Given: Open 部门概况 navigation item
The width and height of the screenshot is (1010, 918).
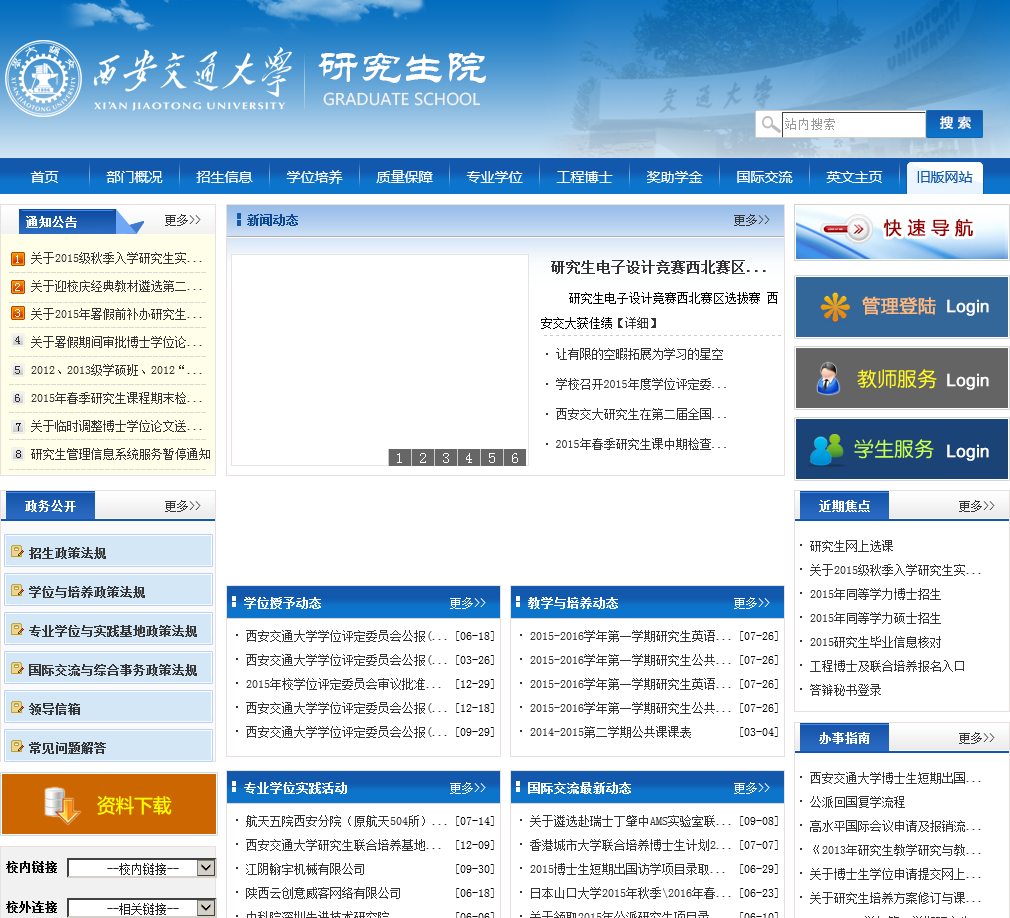Looking at the screenshot, I should point(135,177).
